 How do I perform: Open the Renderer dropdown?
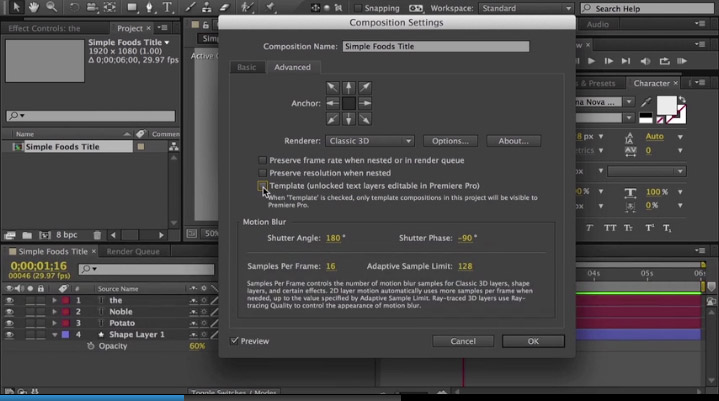click(x=368, y=141)
